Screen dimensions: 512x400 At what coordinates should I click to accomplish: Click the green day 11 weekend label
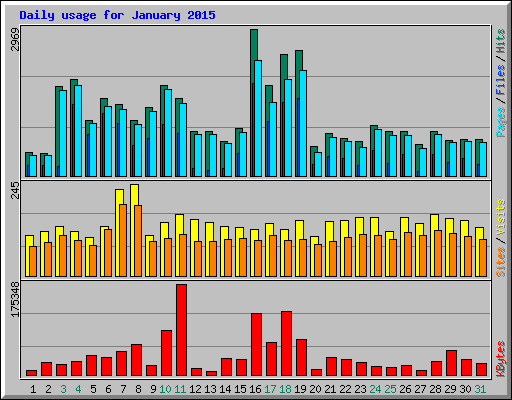point(180,389)
